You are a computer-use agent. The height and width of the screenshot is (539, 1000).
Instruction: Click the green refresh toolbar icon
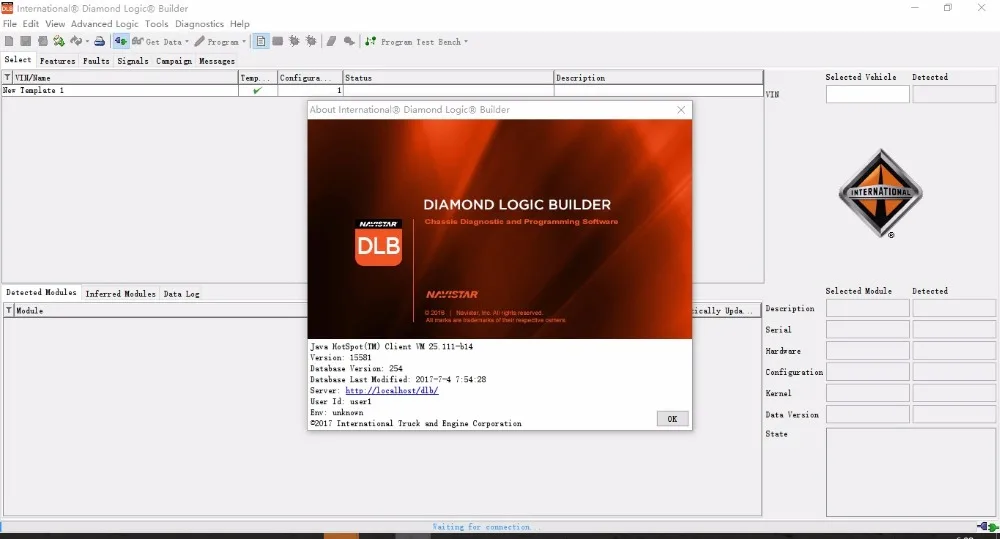[59, 41]
